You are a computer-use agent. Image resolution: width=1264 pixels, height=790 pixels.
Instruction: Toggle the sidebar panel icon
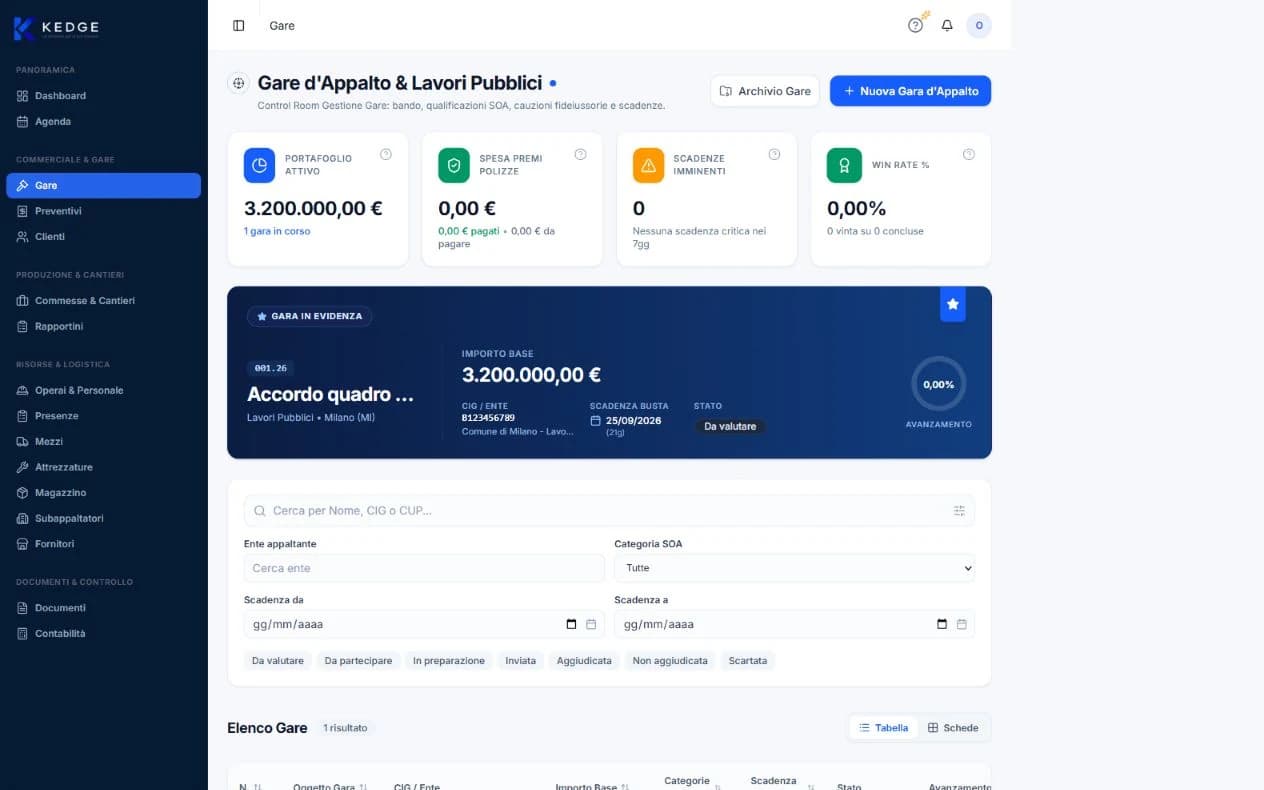point(238,25)
